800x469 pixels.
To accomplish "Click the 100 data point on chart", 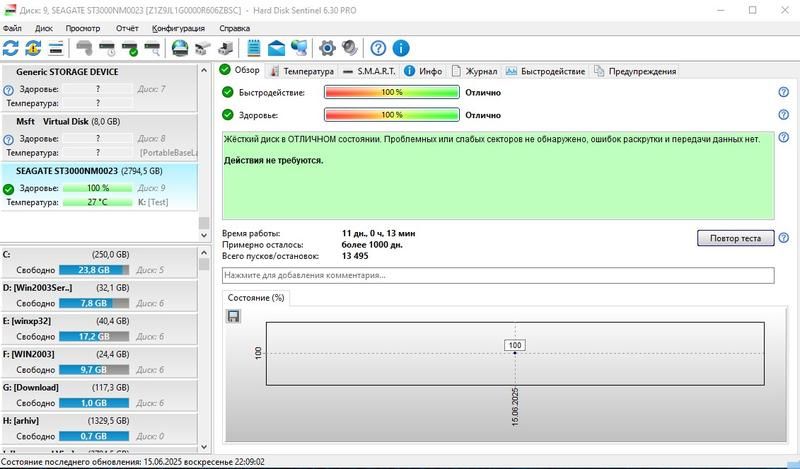I will (515, 353).
